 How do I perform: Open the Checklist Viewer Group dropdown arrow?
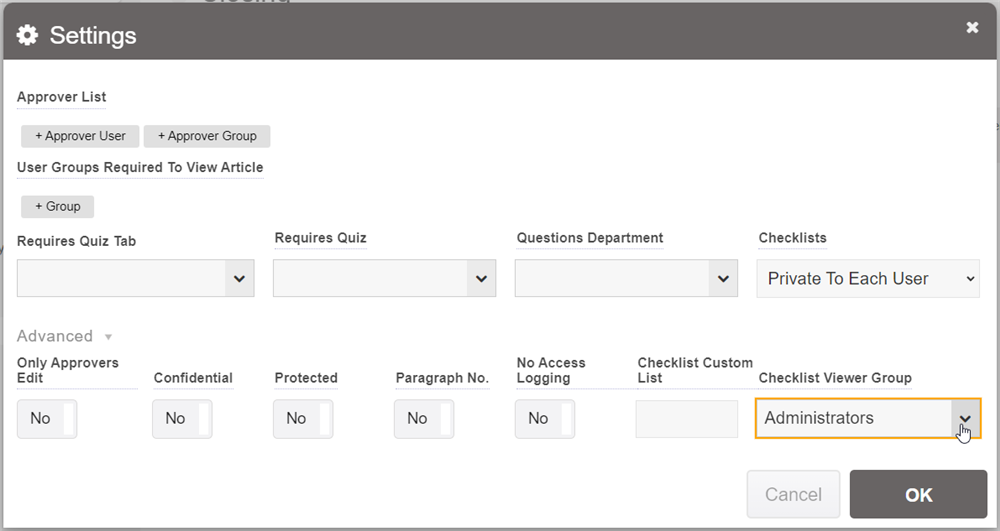965,419
